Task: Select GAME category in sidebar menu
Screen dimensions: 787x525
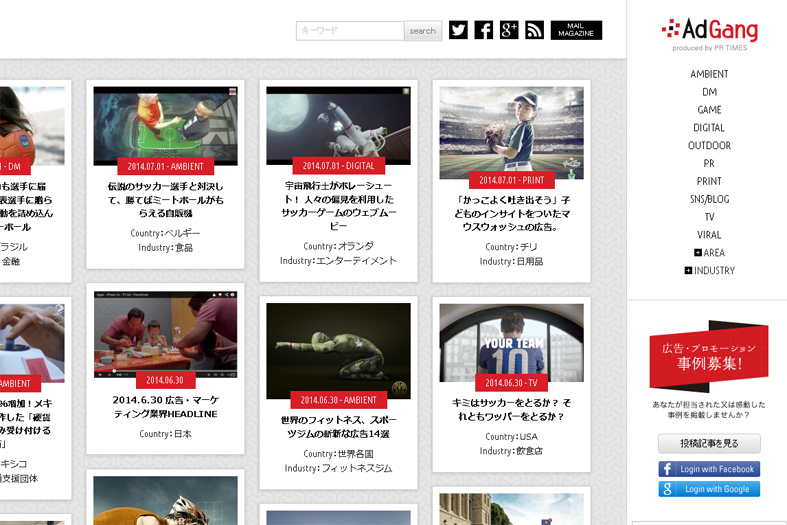Action: 709,110
